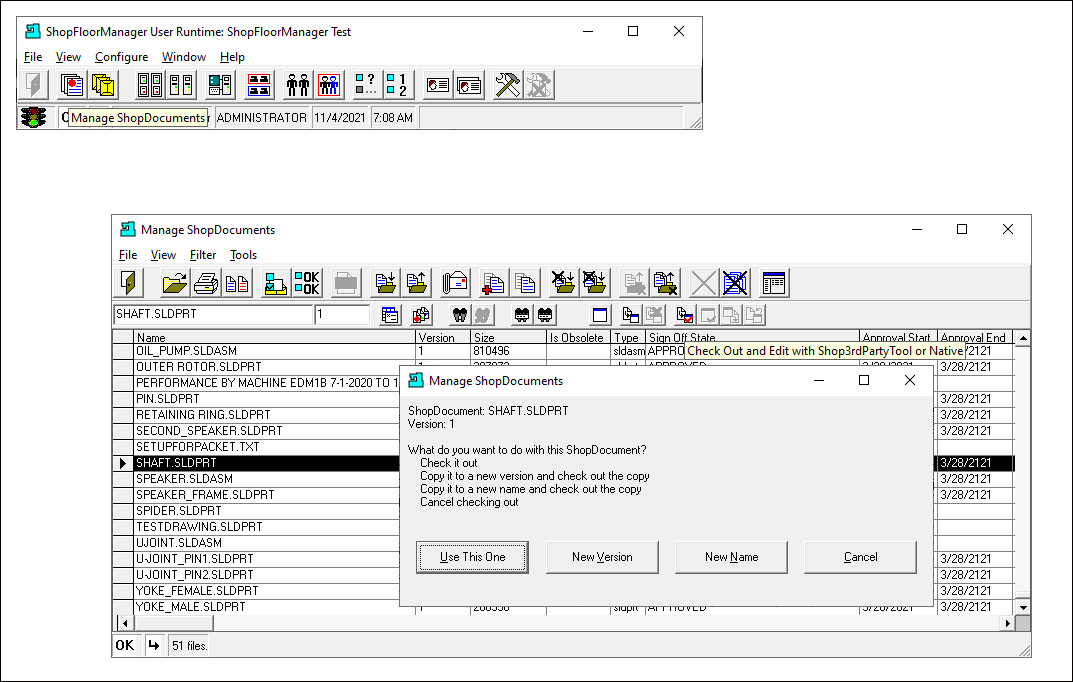Click the envelope with paperclip icon
The height and width of the screenshot is (682, 1073).
coord(454,283)
